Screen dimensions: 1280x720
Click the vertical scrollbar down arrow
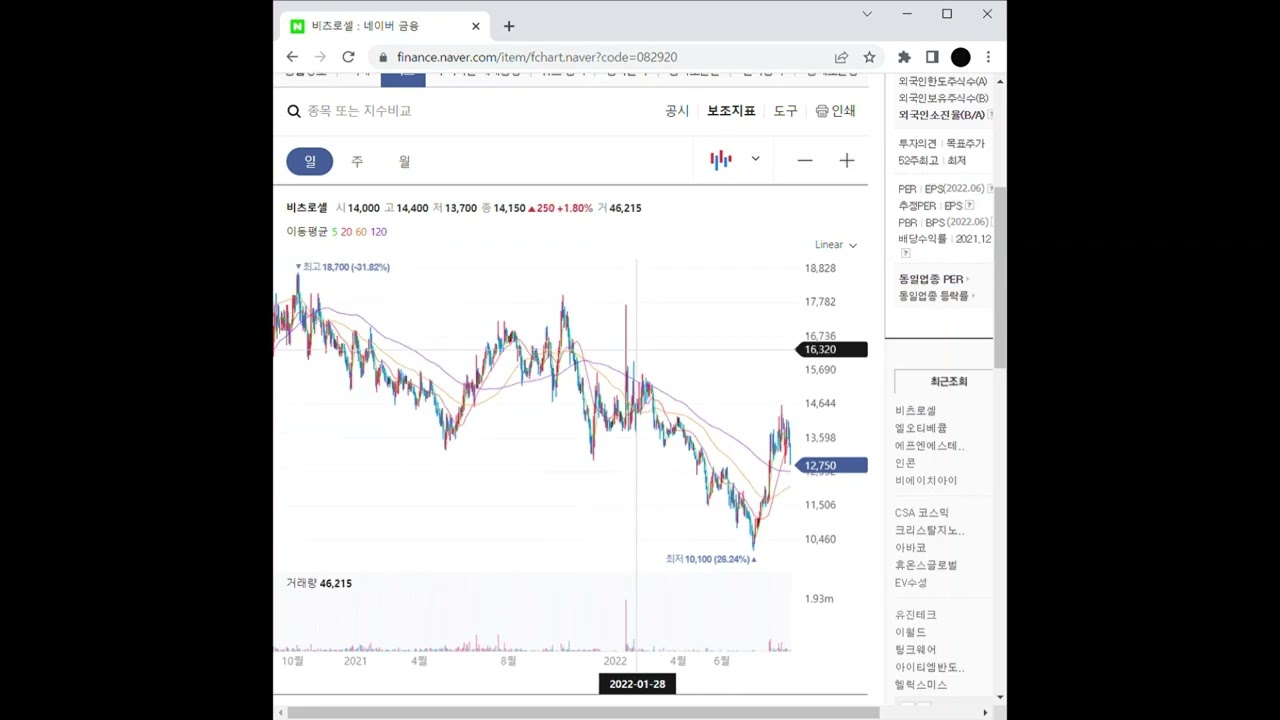[x=1000, y=697]
